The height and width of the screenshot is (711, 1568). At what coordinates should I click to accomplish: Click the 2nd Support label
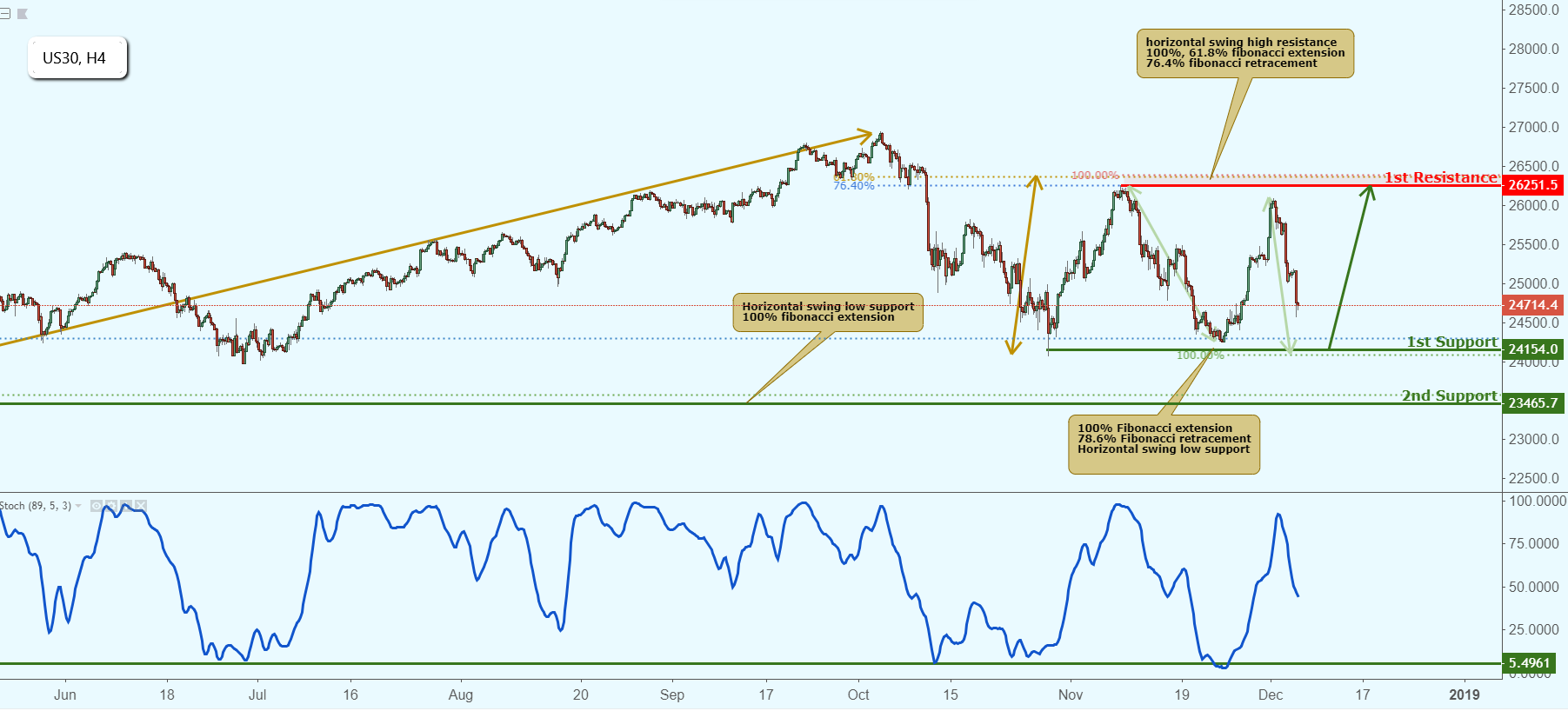pos(1450,395)
